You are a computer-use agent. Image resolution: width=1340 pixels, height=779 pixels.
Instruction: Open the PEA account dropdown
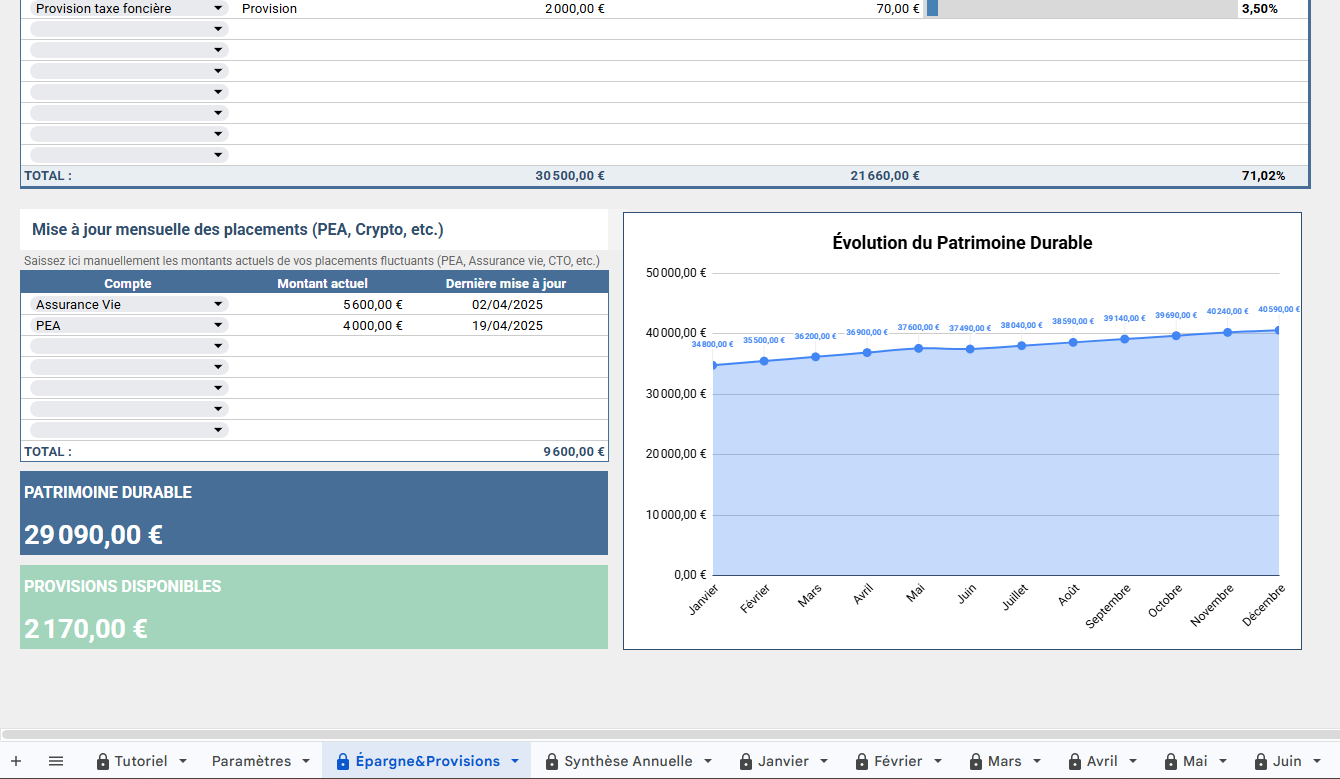(x=217, y=325)
